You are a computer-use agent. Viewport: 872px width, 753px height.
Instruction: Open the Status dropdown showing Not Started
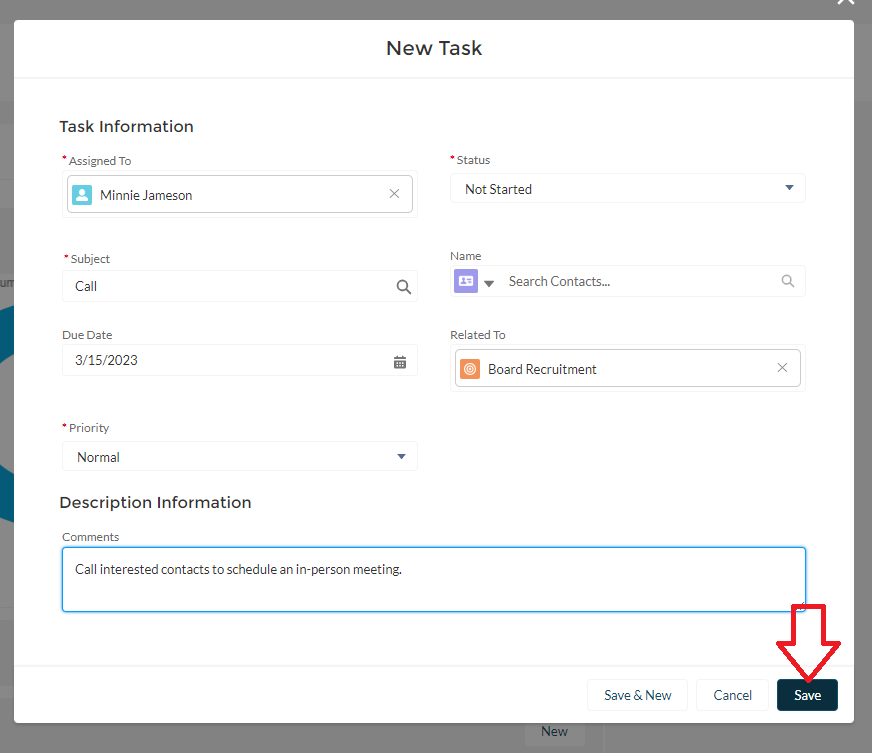click(627, 189)
